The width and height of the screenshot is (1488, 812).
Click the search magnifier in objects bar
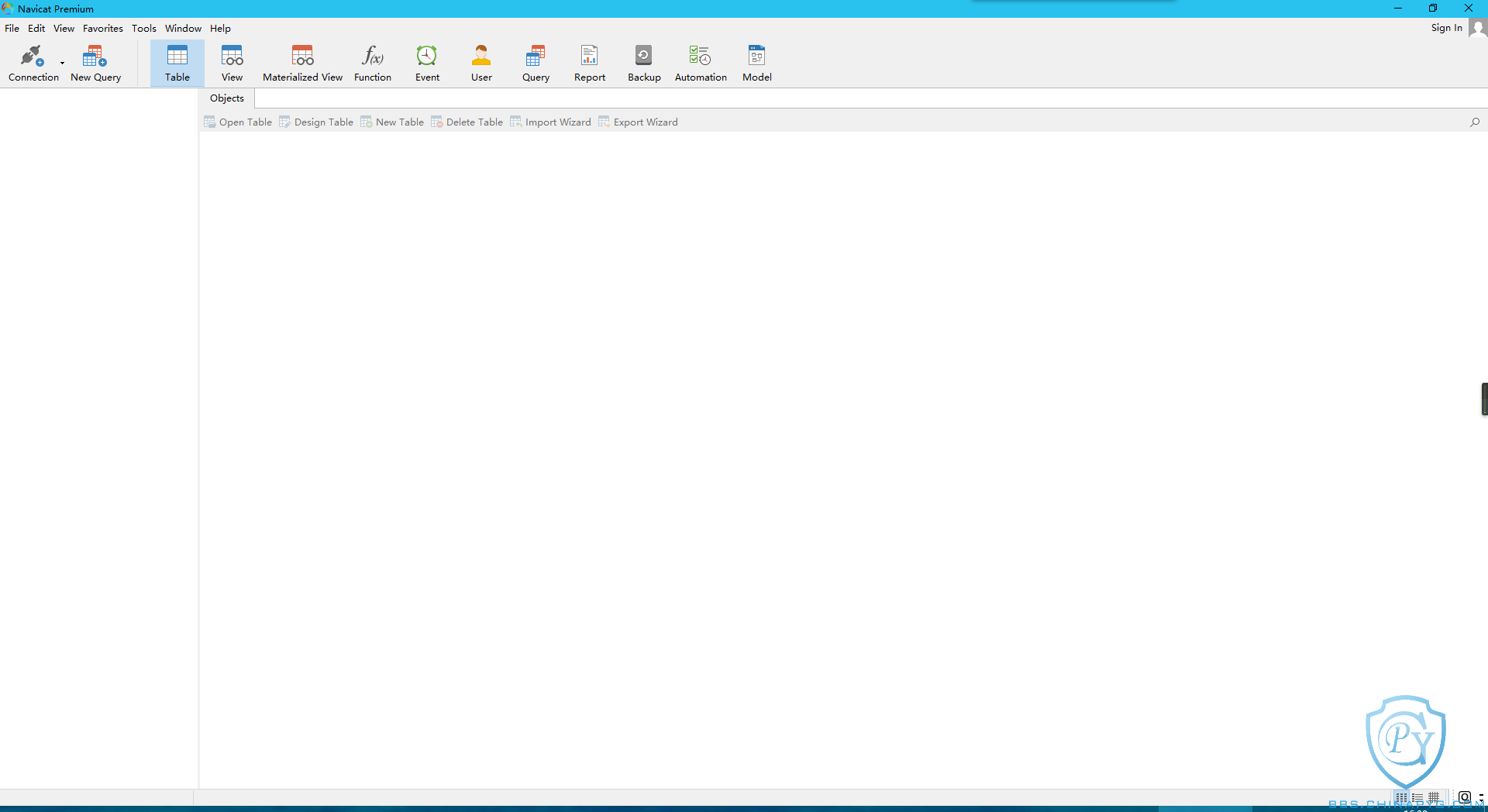(x=1475, y=122)
